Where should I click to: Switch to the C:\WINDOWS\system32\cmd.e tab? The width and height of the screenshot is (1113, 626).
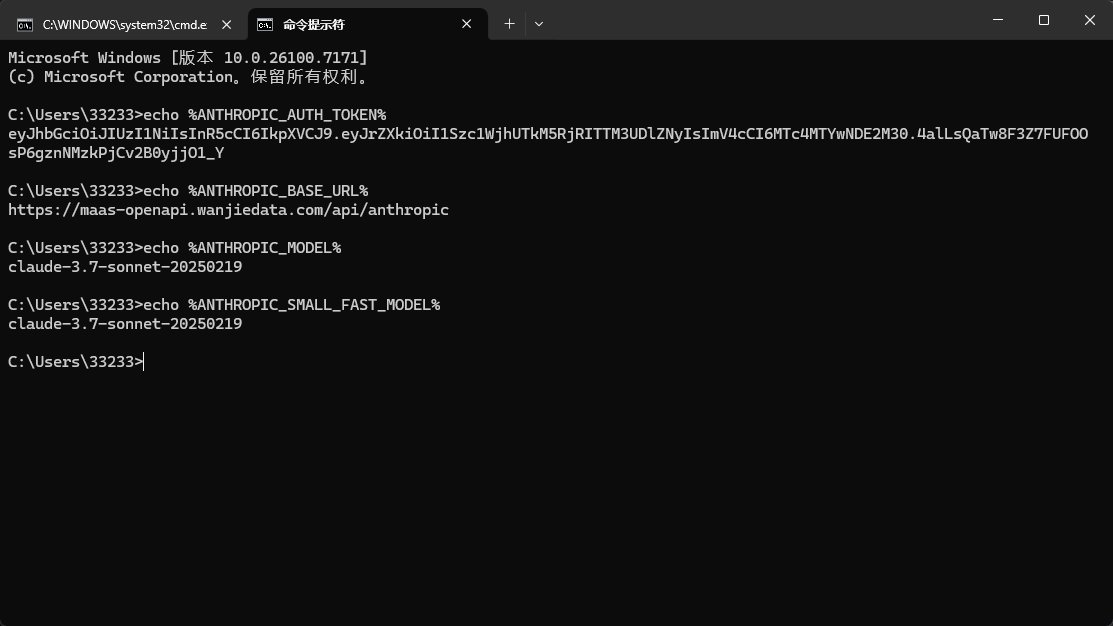tap(124, 25)
